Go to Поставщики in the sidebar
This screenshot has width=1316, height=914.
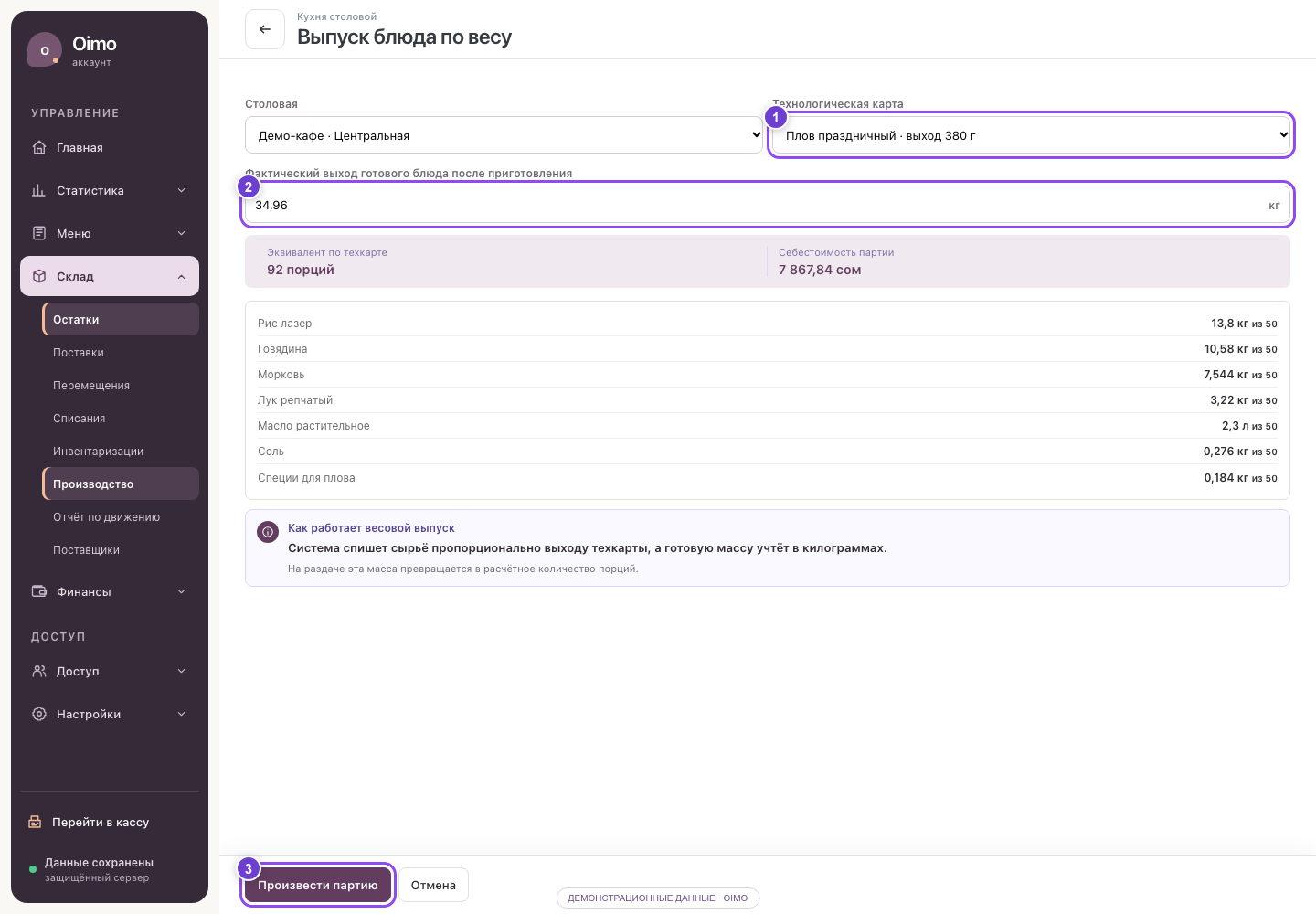(x=121, y=549)
